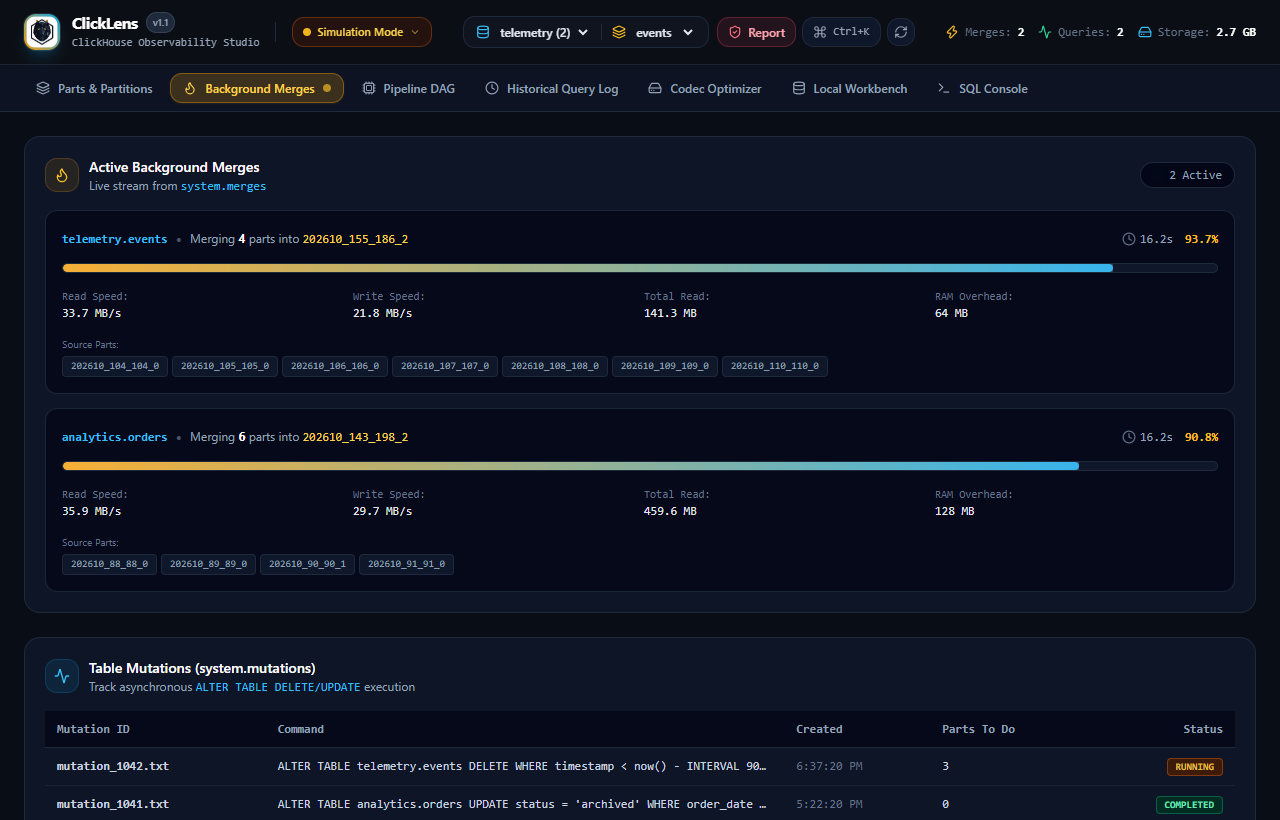Click the telemetry.events merge title
Screen dimensions: 1280x820
(115, 239)
